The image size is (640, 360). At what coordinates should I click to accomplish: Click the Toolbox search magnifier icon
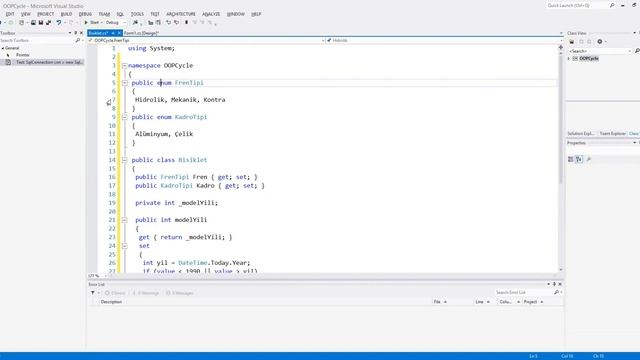(78, 40)
